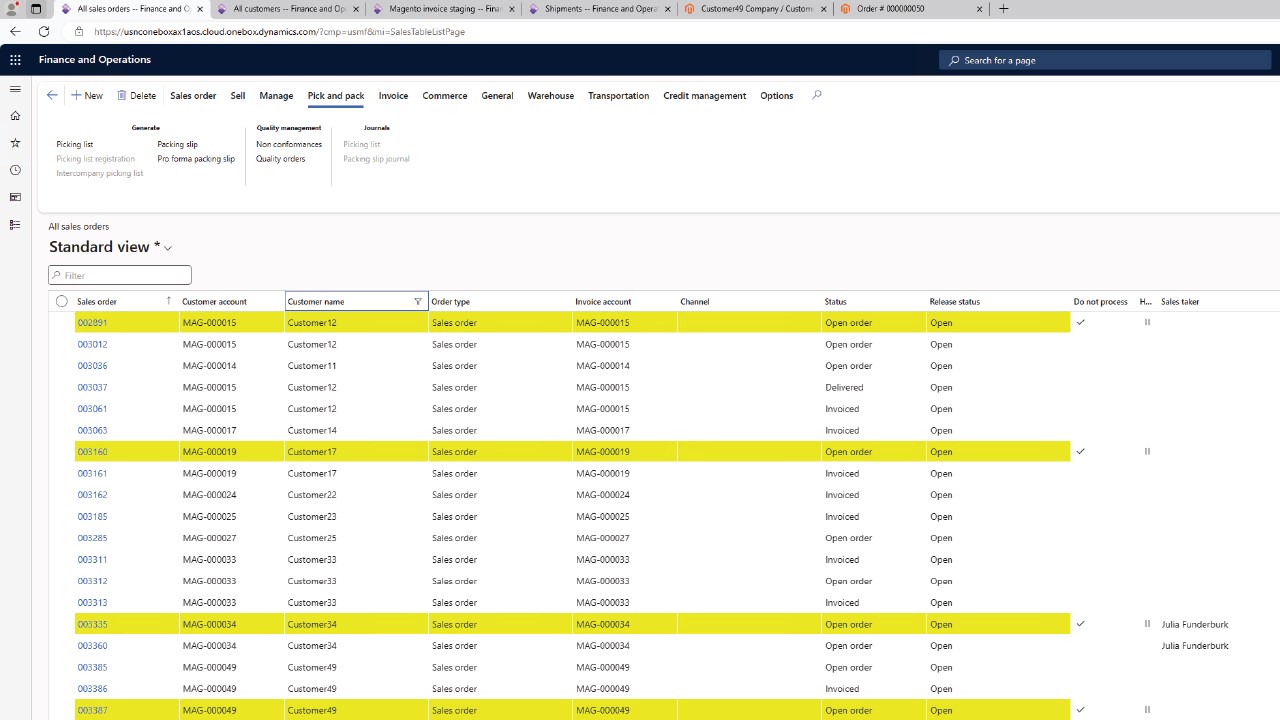Open sales order 003386 link
The image size is (1280, 720).
(x=92, y=689)
